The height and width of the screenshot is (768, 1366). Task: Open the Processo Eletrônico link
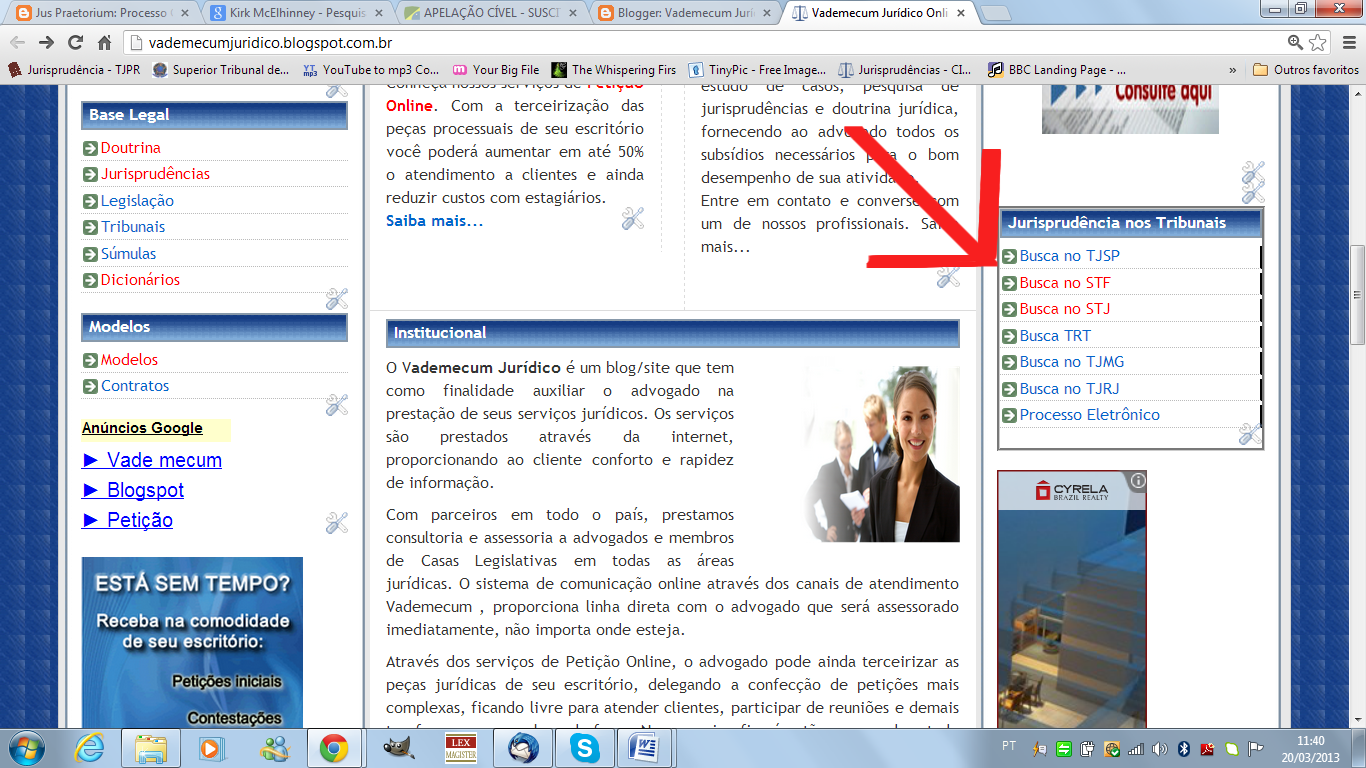coord(1090,415)
